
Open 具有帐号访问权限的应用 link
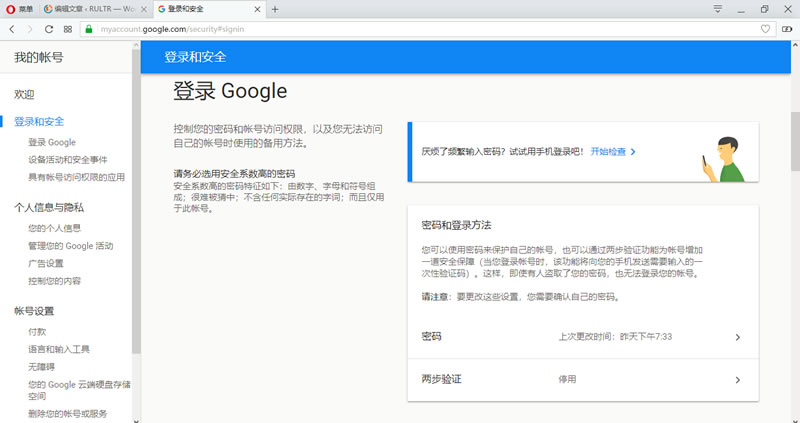coord(77,177)
